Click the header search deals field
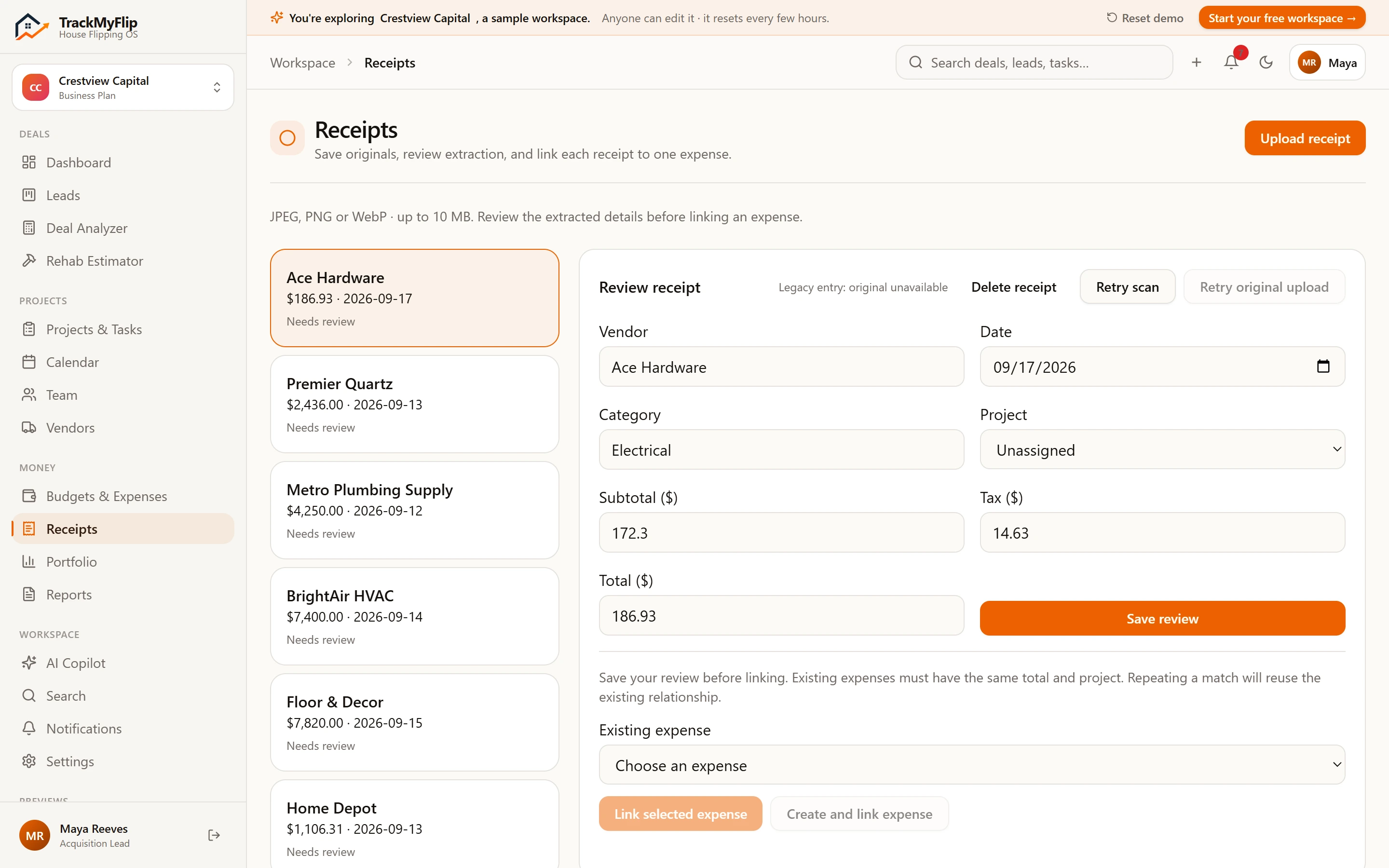 (1034, 62)
